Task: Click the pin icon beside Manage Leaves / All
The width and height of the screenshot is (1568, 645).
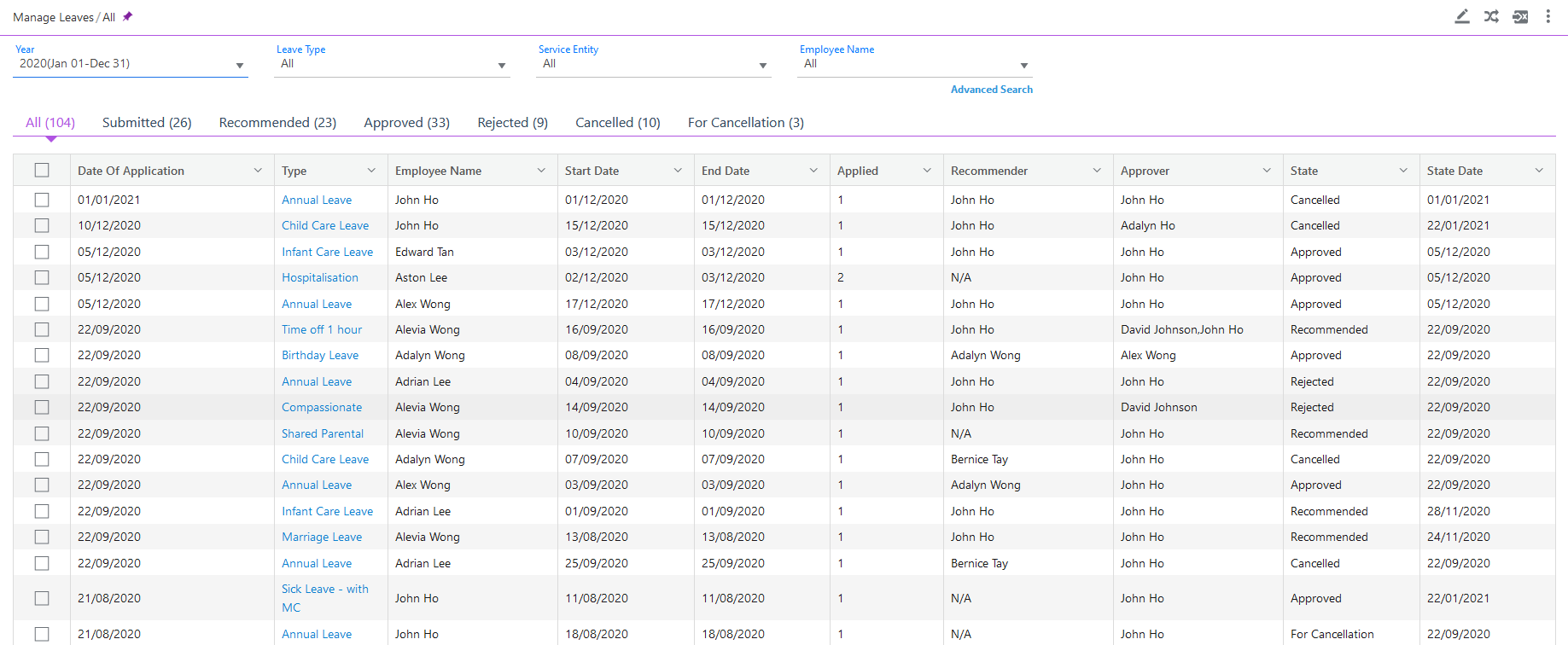Action: (128, 16)
